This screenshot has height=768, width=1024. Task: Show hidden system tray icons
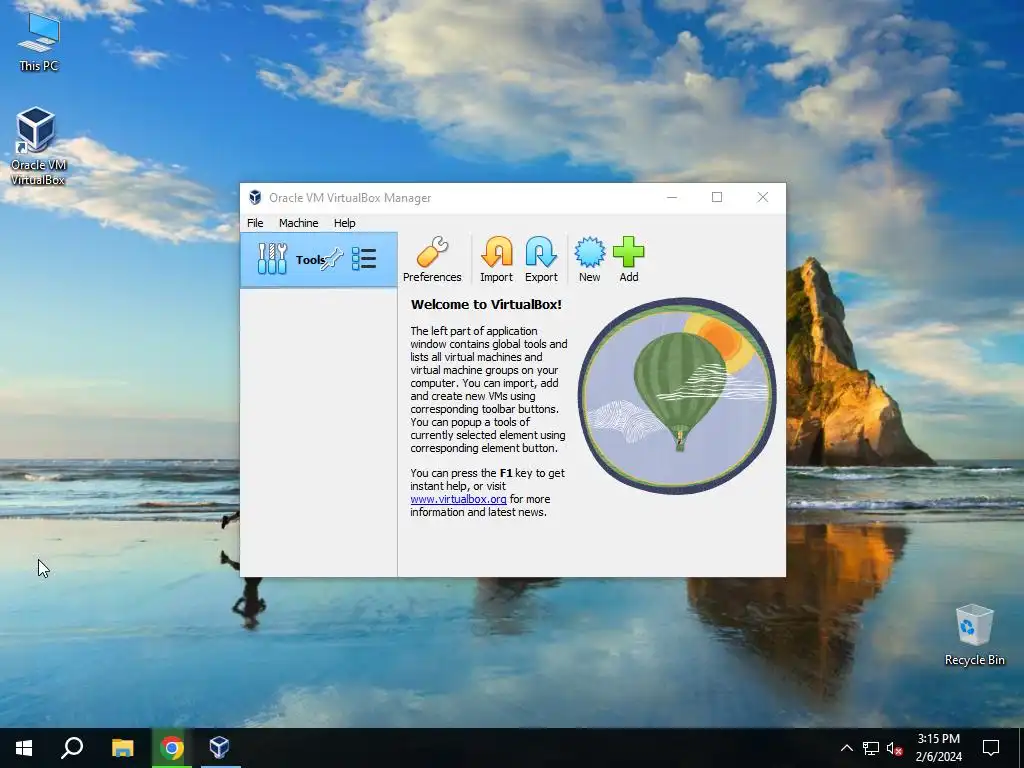point(846,748)
